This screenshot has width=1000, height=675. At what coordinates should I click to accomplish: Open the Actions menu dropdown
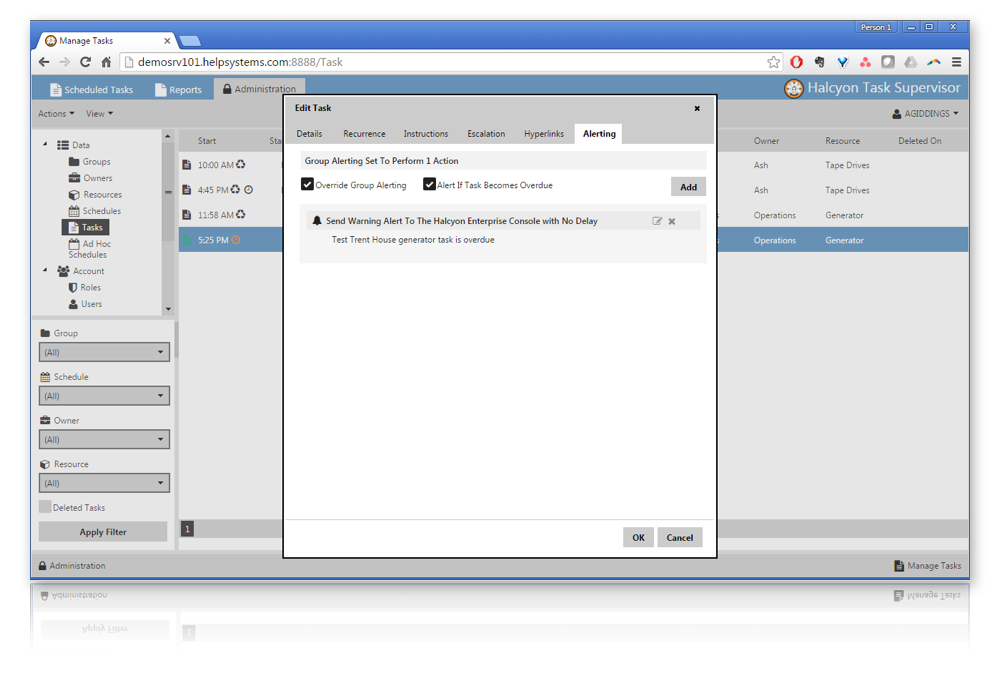[x=56, y=114]
